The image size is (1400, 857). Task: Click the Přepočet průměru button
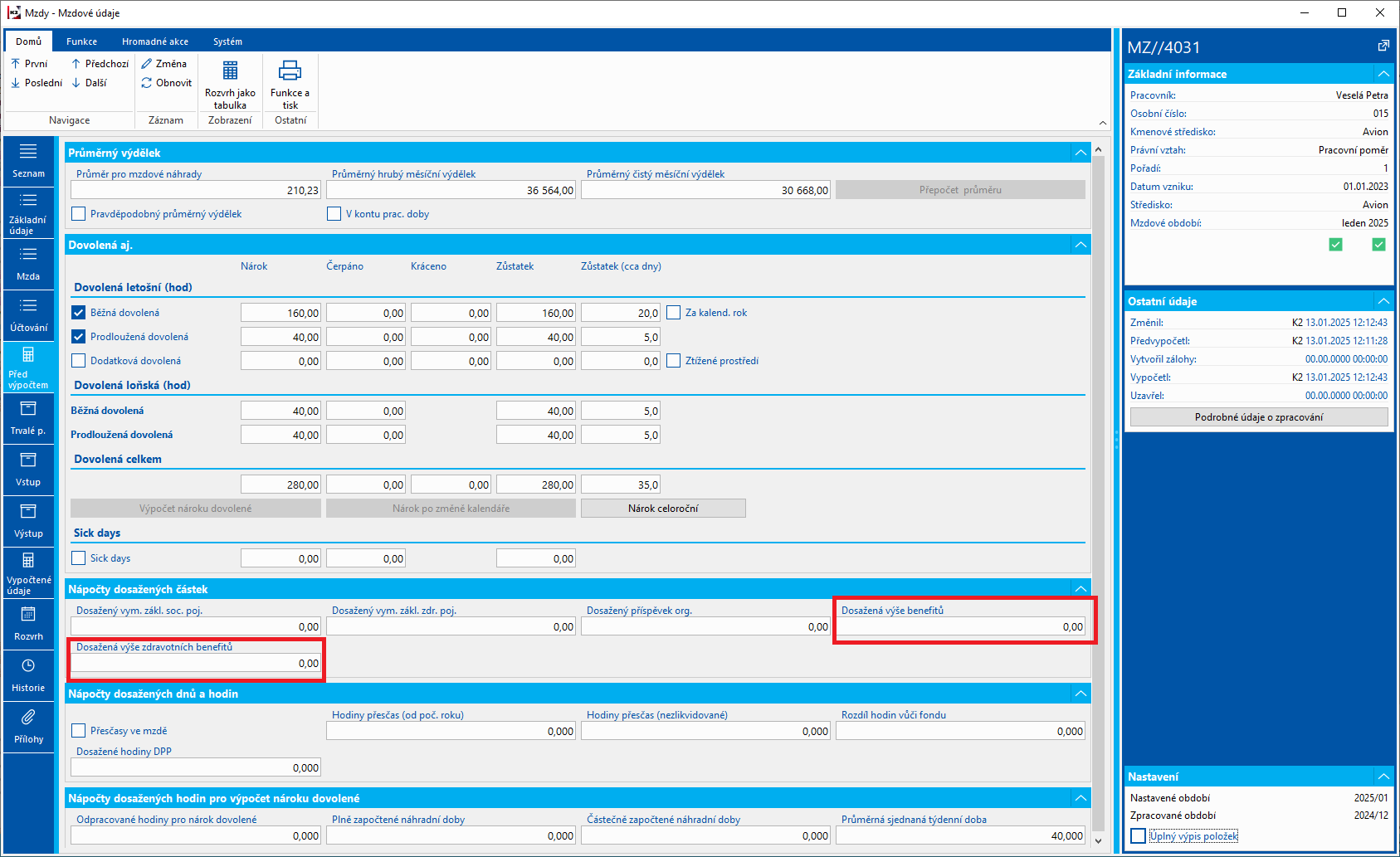(x=960, y=190)
